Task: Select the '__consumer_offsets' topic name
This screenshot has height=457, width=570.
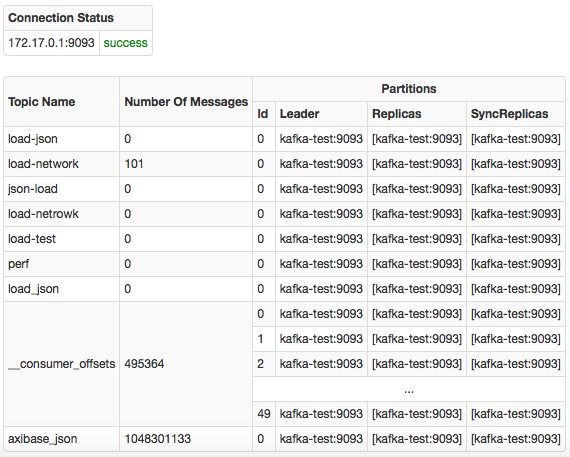Action: 61,364
